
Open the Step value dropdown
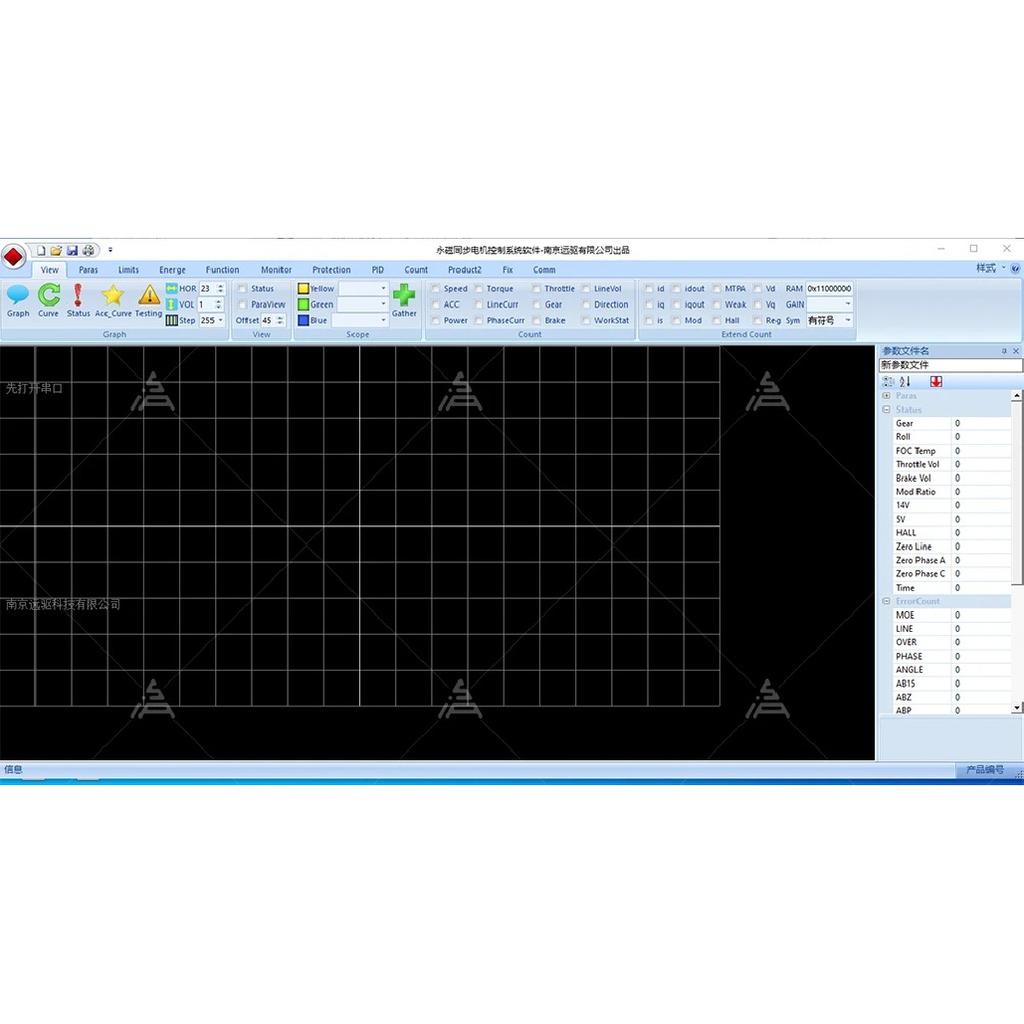[x=221, y=320]
